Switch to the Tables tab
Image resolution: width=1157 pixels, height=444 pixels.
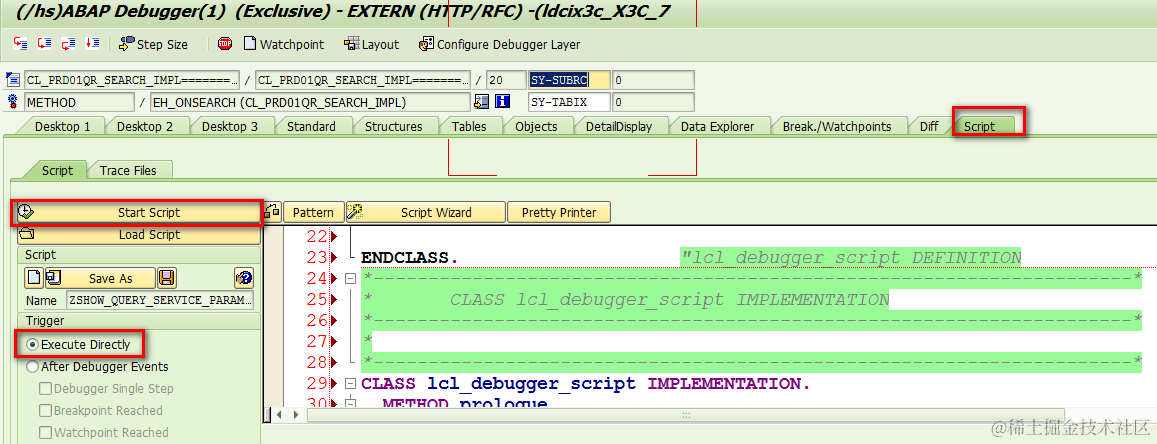click(469, 126)
